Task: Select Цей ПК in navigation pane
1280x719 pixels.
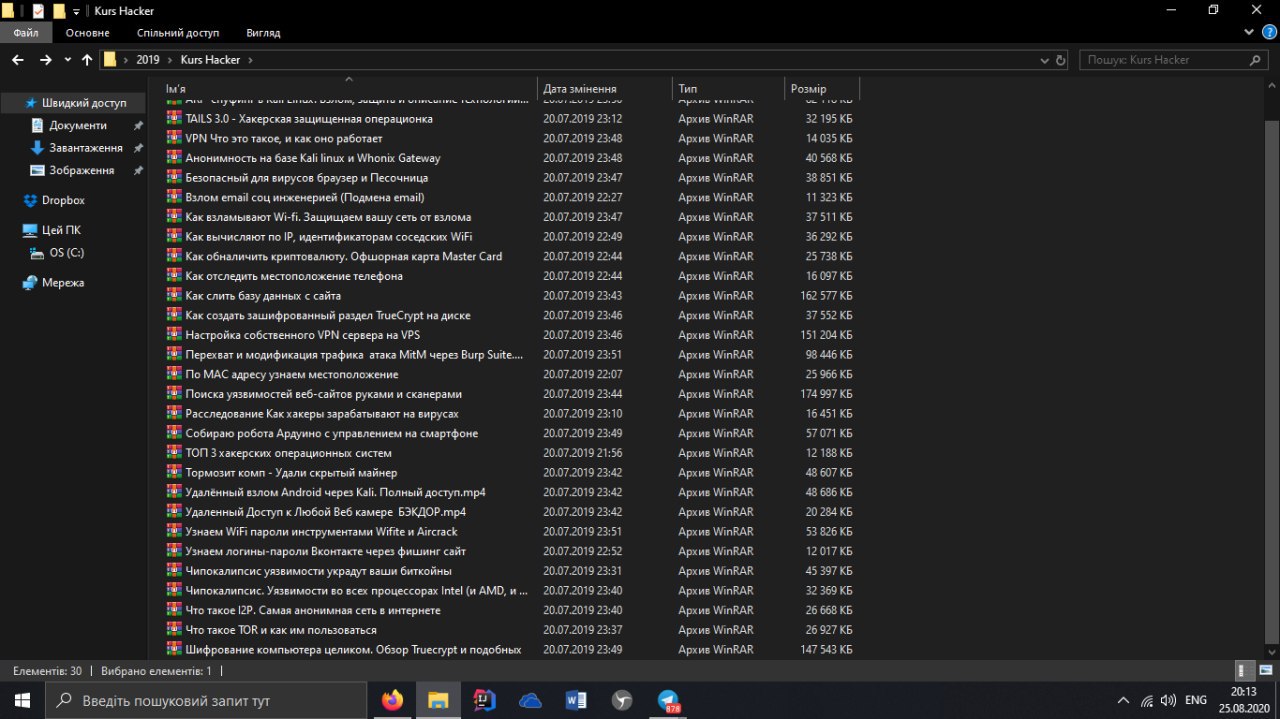Action: pos(61,230)
